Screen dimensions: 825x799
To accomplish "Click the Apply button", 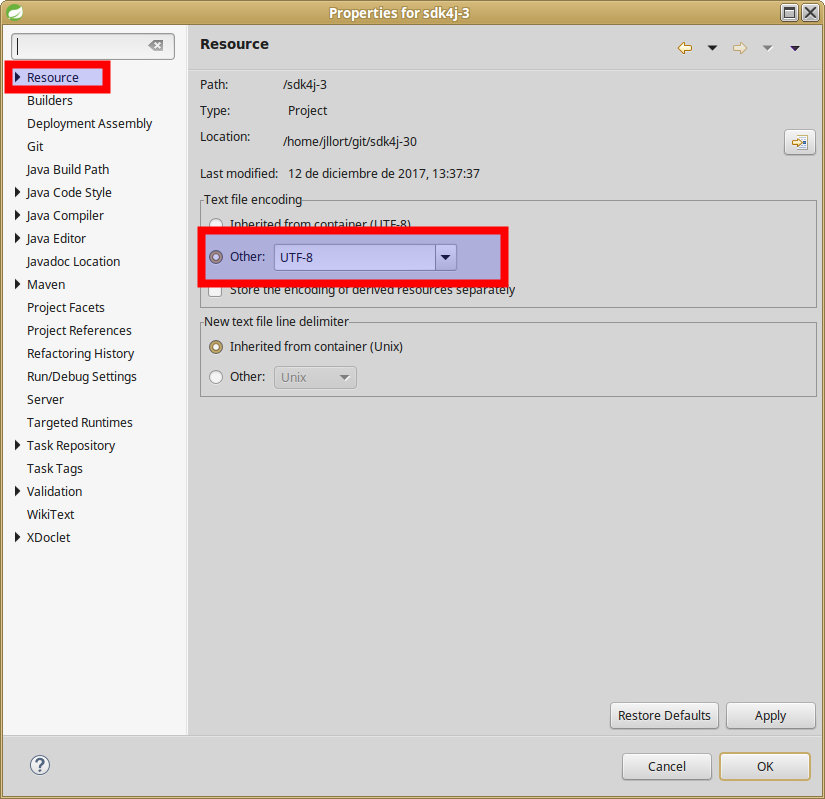I will click(770, 715).
